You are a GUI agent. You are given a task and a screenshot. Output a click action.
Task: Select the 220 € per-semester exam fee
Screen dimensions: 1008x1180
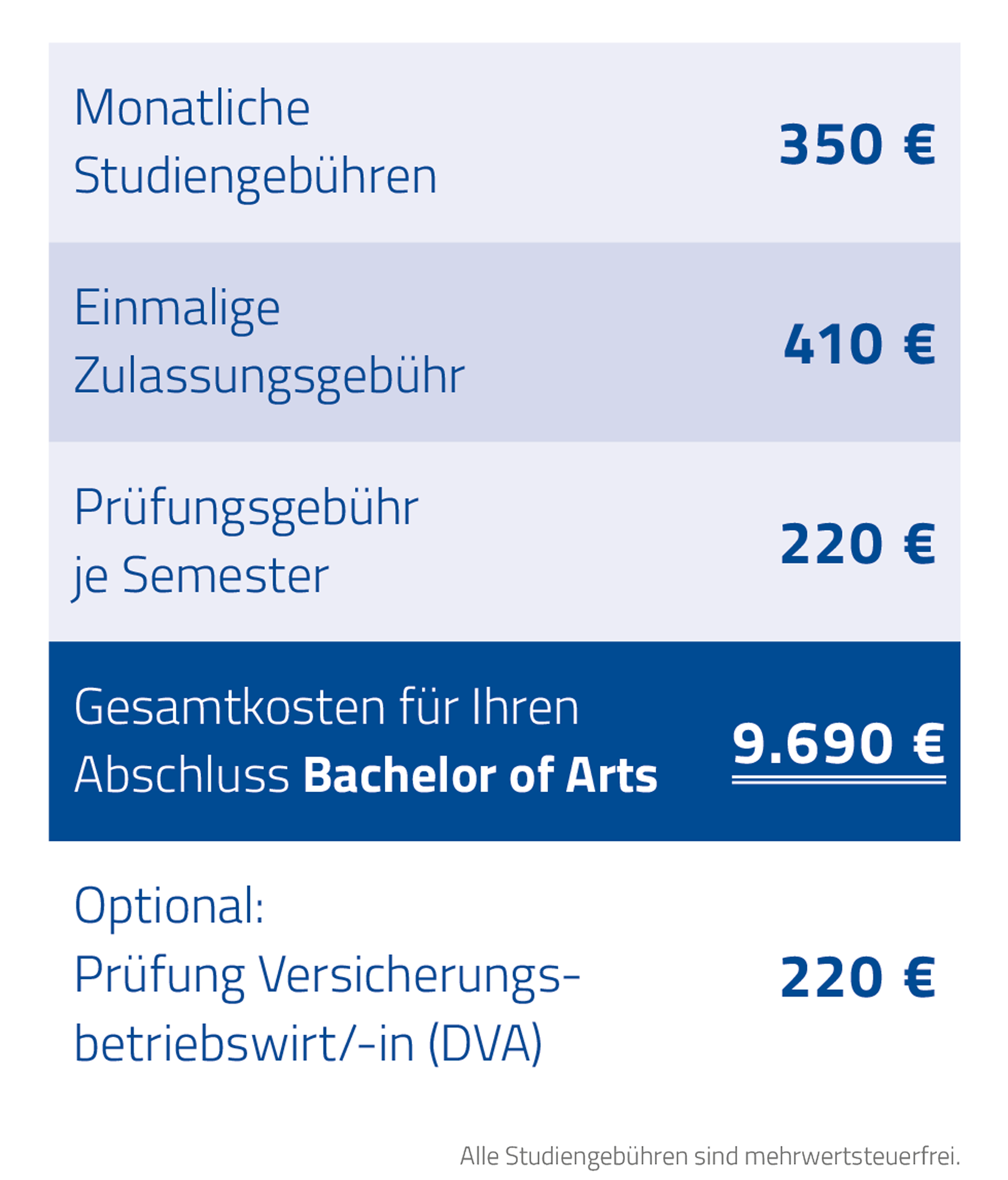(857, 544)
